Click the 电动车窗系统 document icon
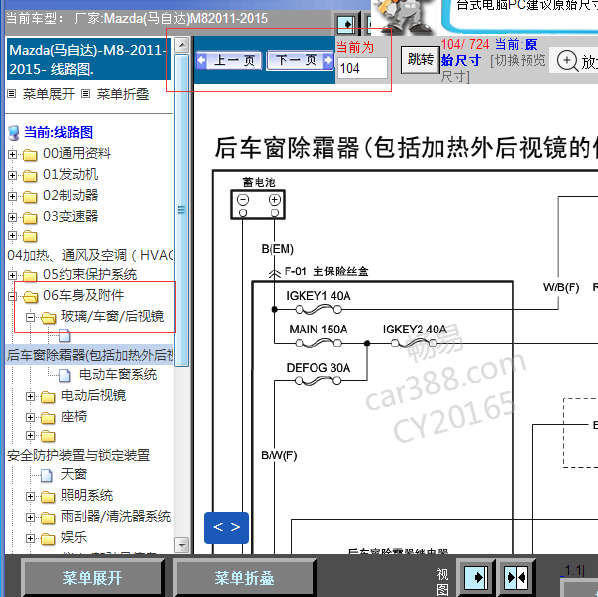The width and height of the screenshot is (598, 597). pos(65,375)
